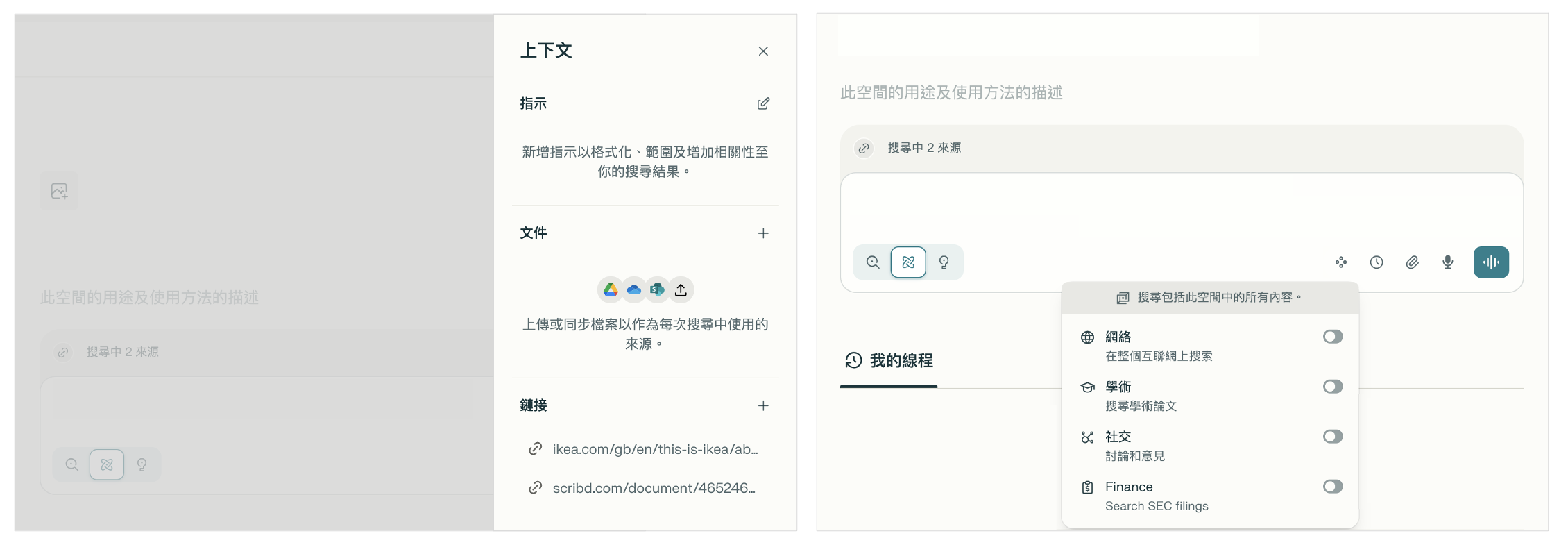
Task: Click the paperclip attach icon
Action: coord(1412,262)
